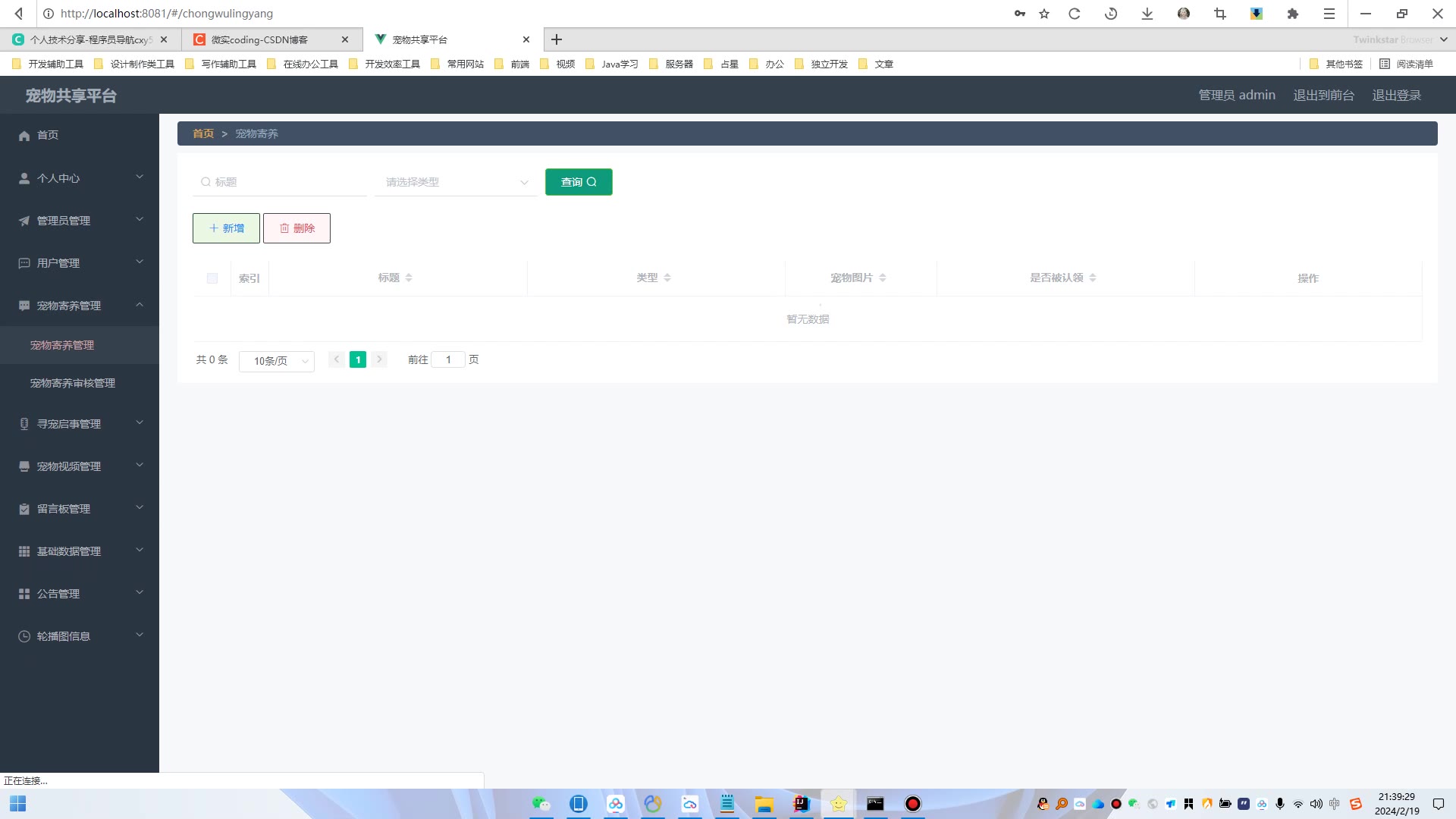
Task: Click the green 查询 search button
Action: [579, 182]
